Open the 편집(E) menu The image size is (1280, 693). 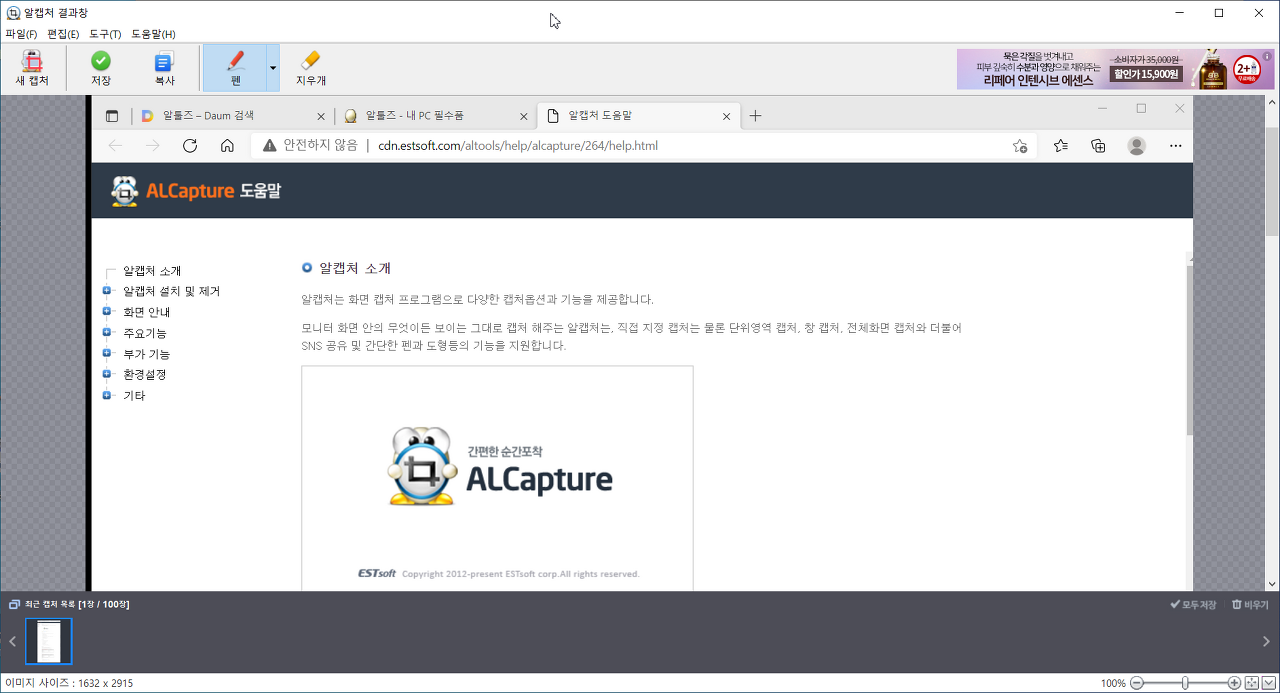coord(63,34)
